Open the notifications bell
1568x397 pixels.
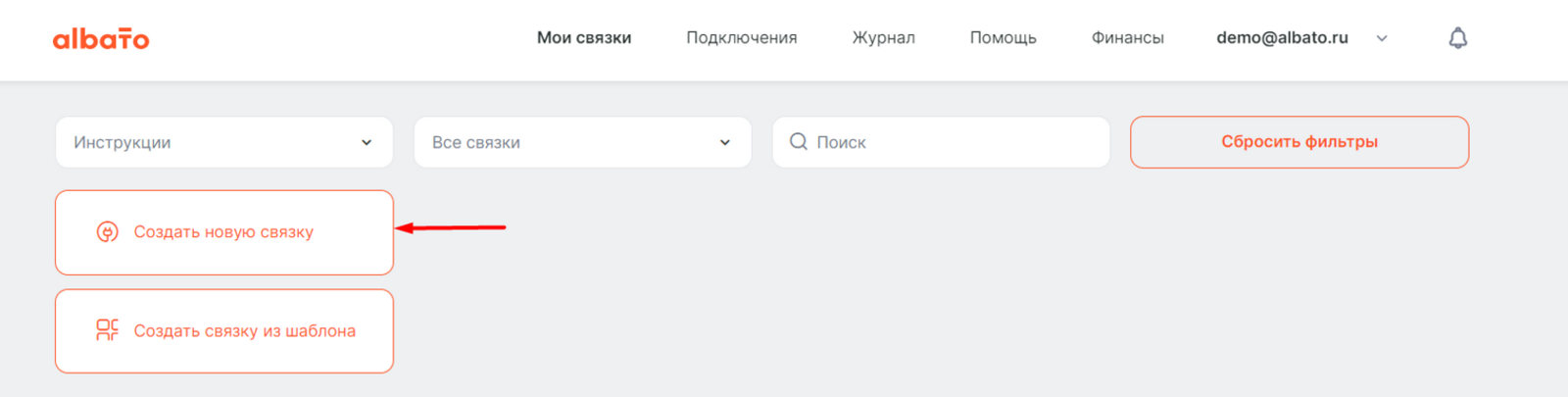pyautogui.click(x=1457, y=38)
